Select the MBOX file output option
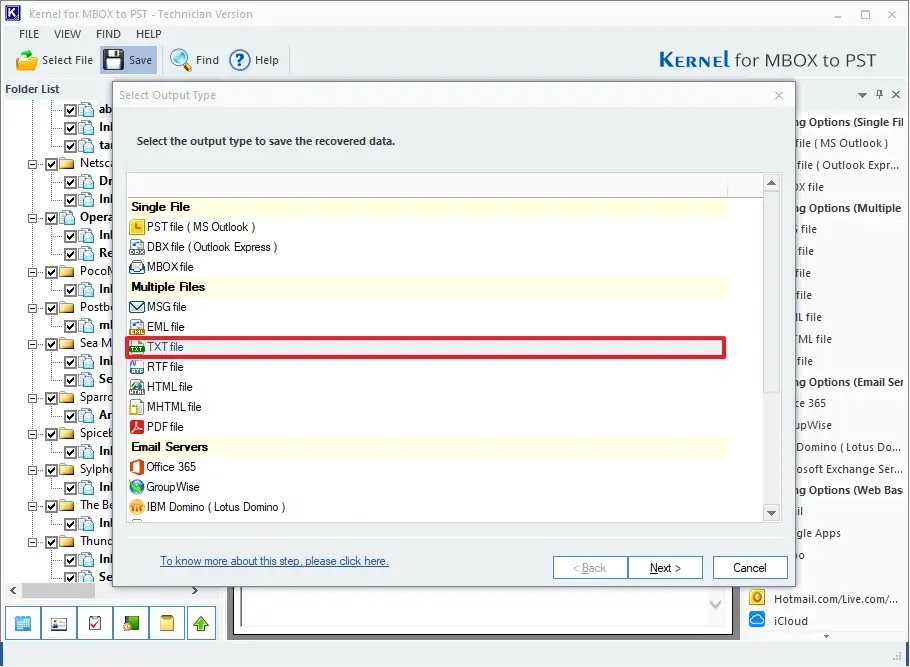 click(170, 267)
